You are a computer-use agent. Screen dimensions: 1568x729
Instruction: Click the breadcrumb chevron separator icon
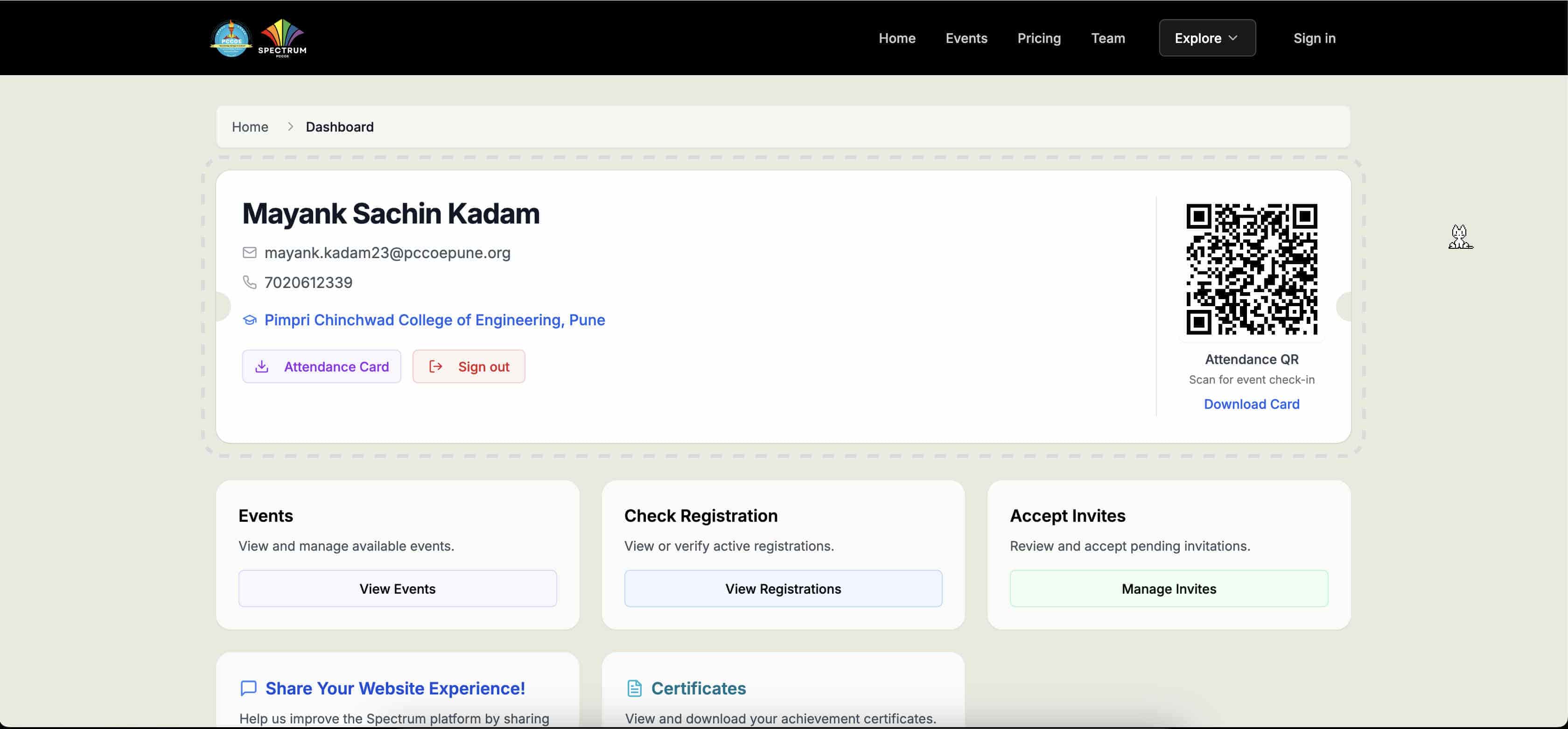coord(290,126)
